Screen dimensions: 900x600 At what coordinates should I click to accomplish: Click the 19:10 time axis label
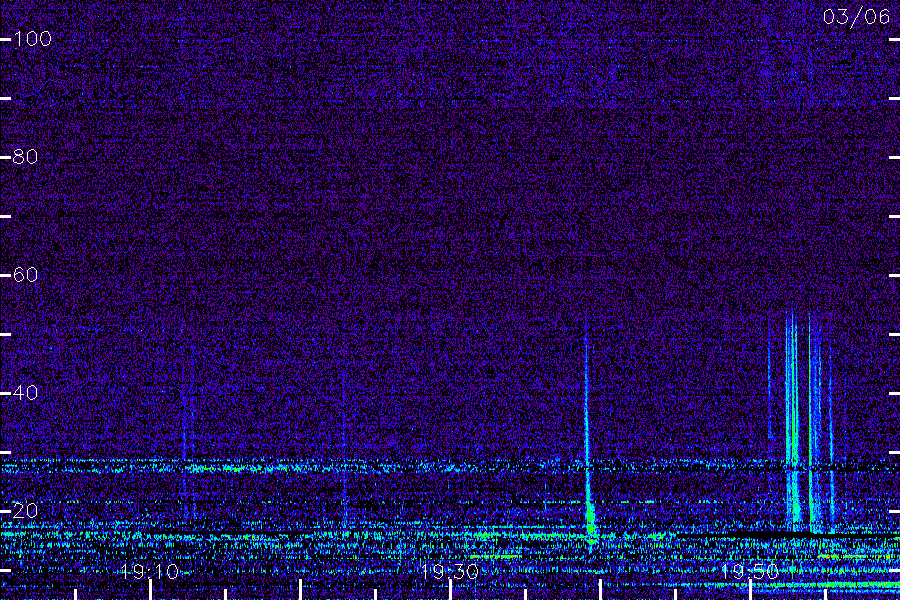[150, 572]
